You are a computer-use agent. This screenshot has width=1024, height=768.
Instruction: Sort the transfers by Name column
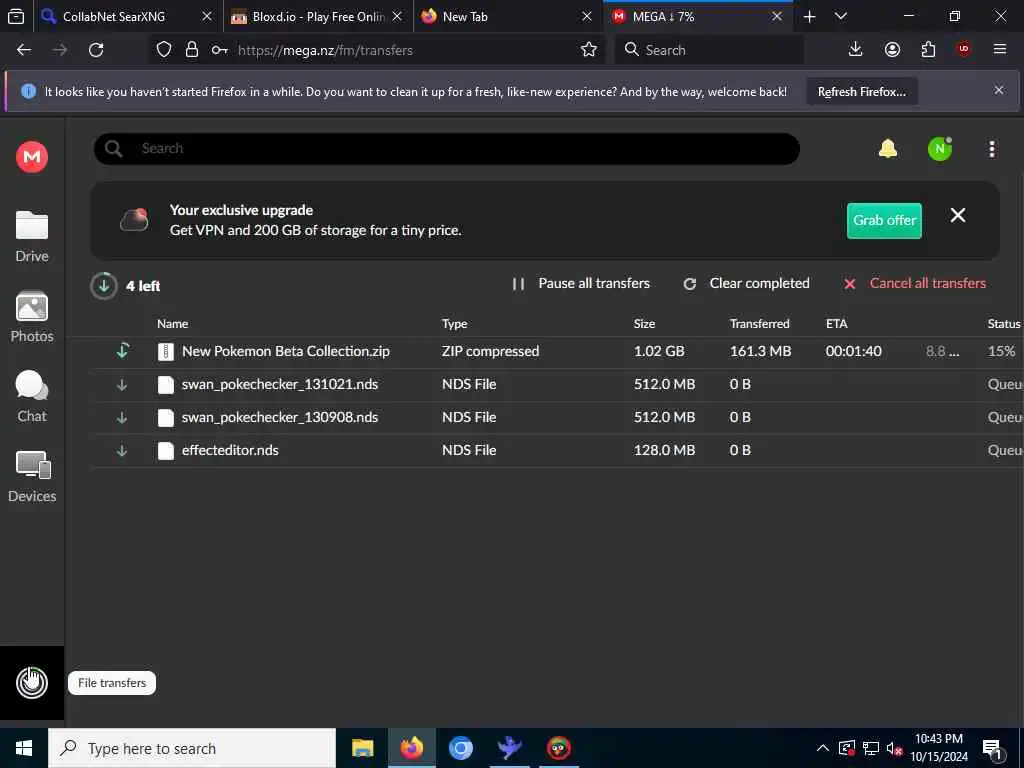(x=172, y=324)
